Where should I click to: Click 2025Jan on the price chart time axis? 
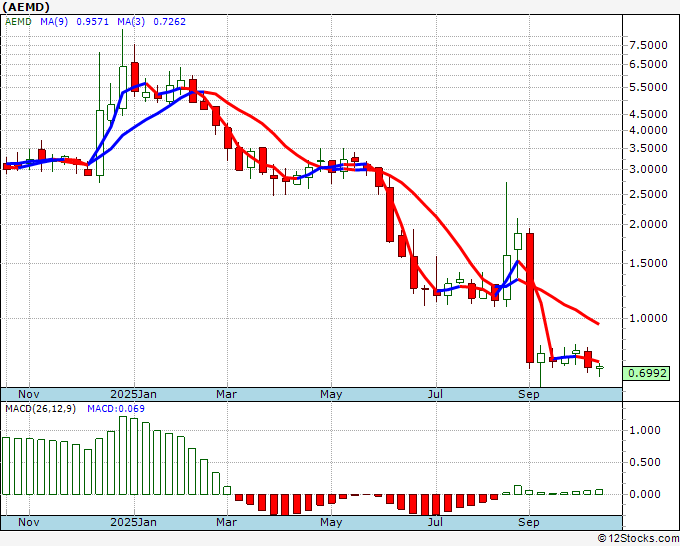134,394
